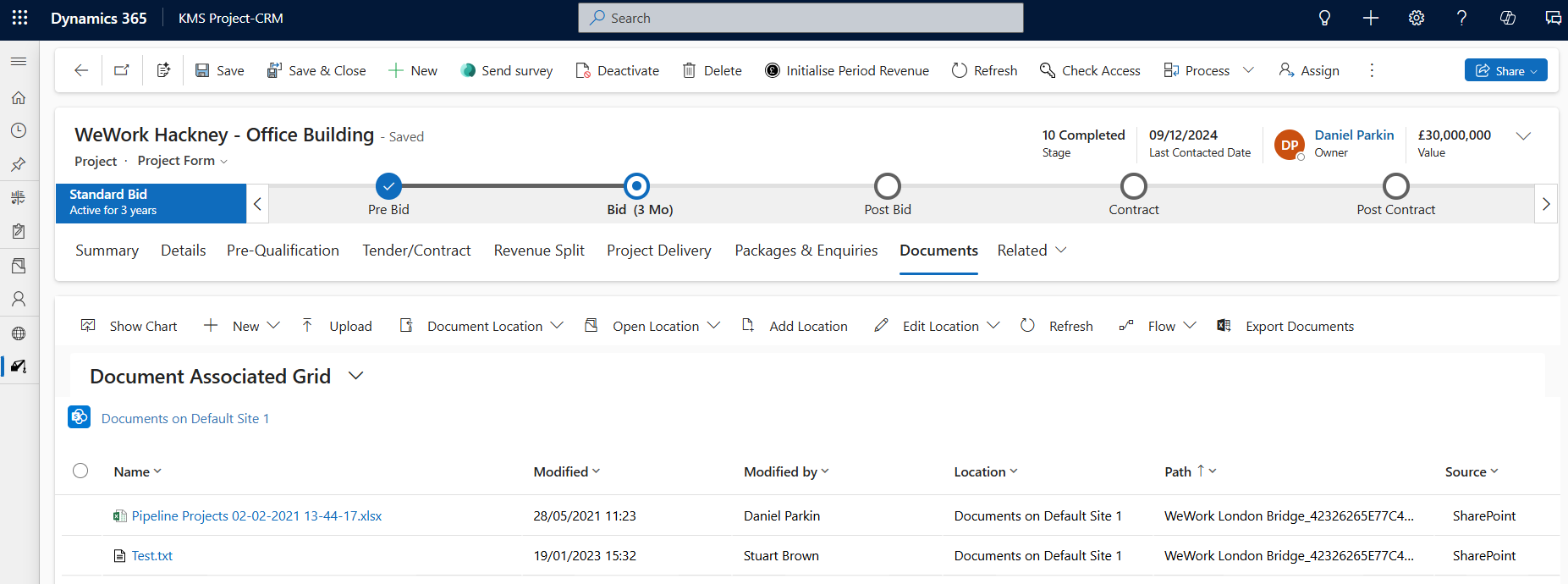This screenshot has width=1568, height=584.
Task: Open the Daniel Parkin owner link
Action: tap(1354, 135)
